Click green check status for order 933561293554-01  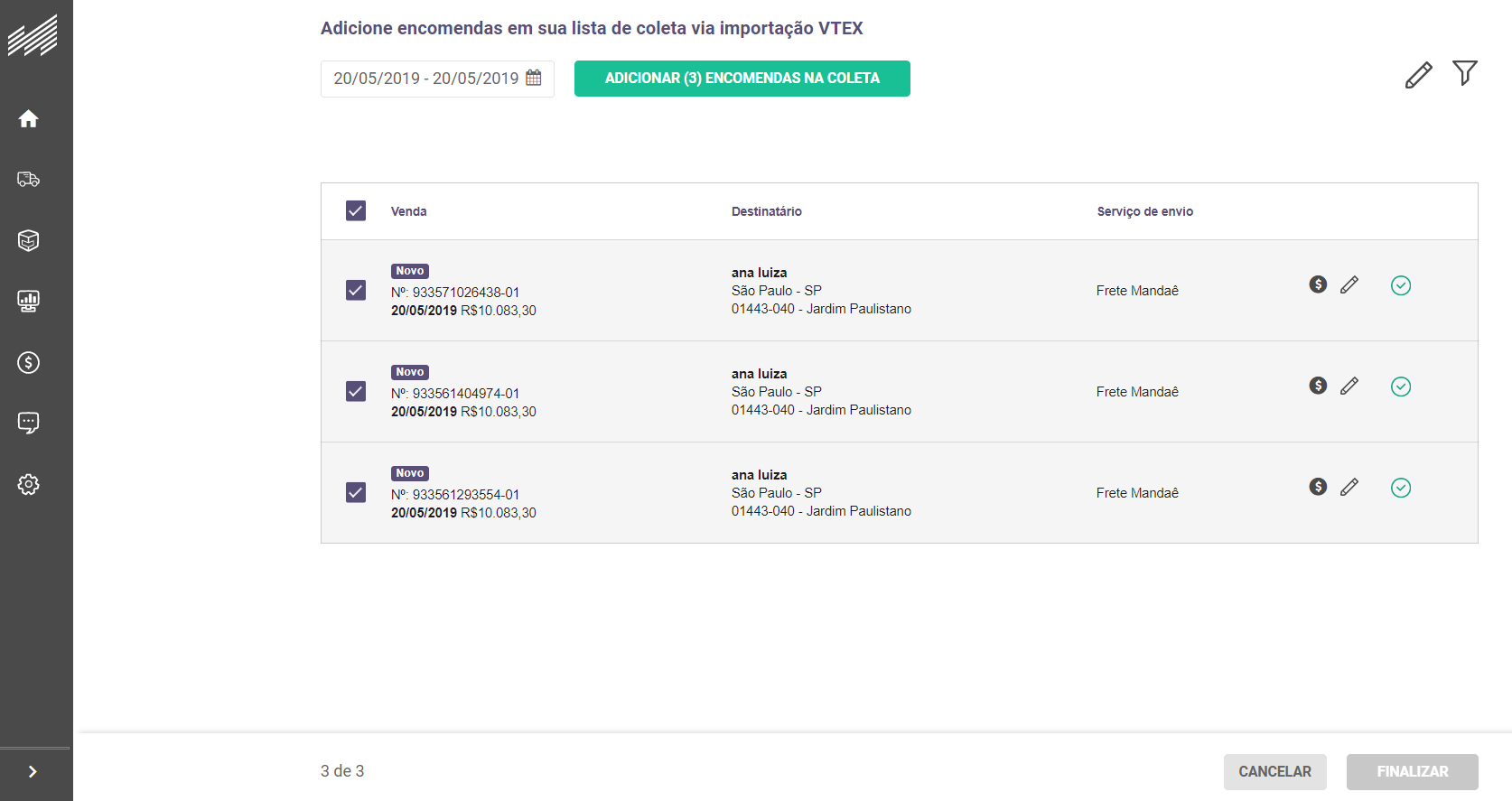(x=1401, y=488)
